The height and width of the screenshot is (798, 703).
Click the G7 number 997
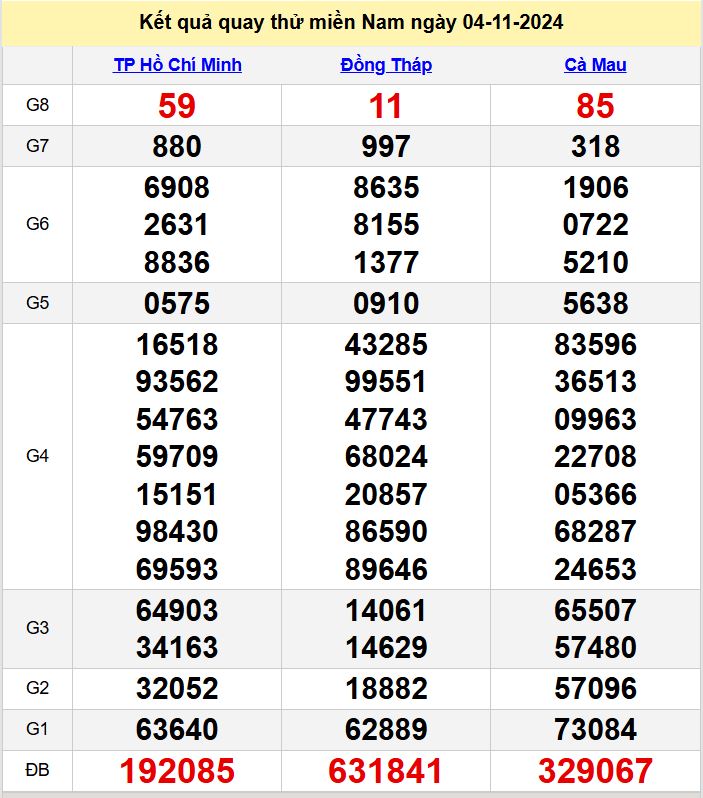point(385,147)
